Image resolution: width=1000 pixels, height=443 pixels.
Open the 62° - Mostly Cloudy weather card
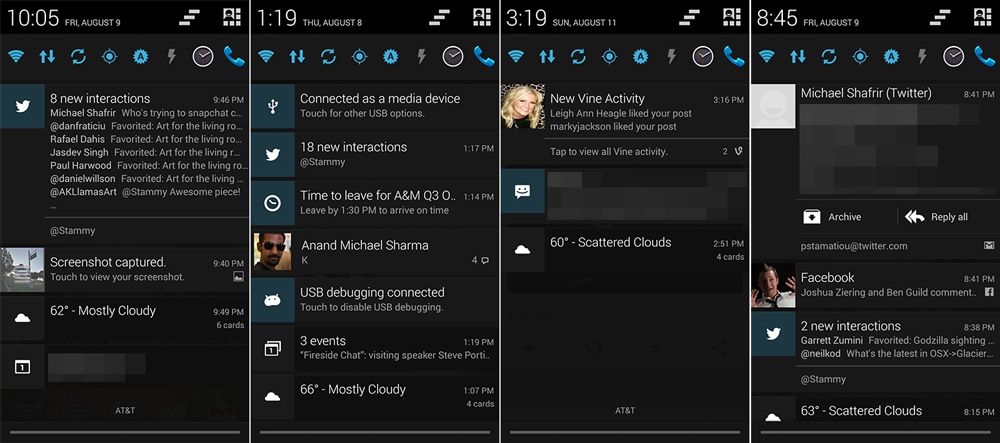[124, 318]
